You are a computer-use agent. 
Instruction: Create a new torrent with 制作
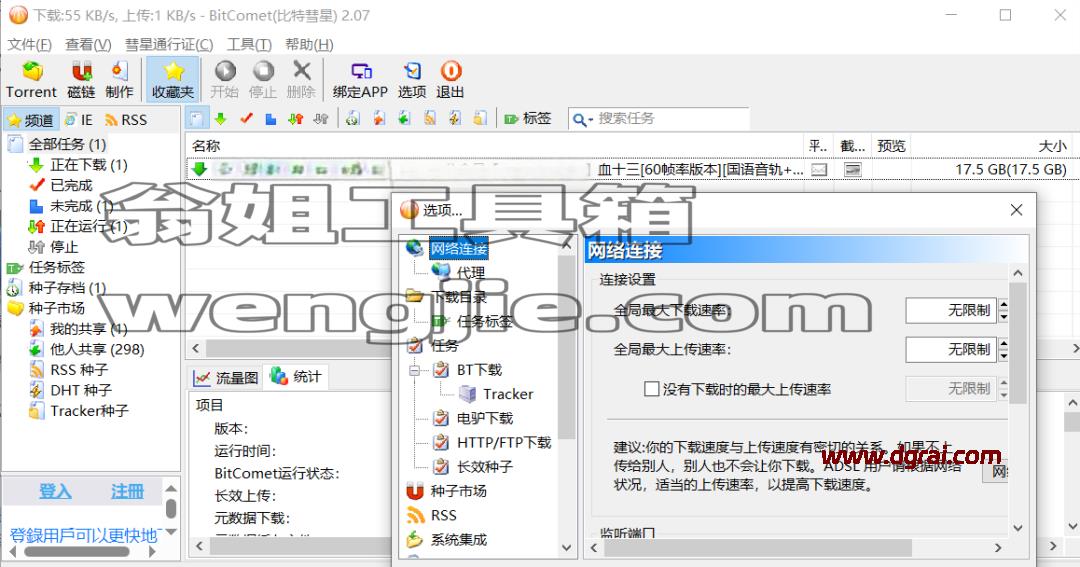119,79
